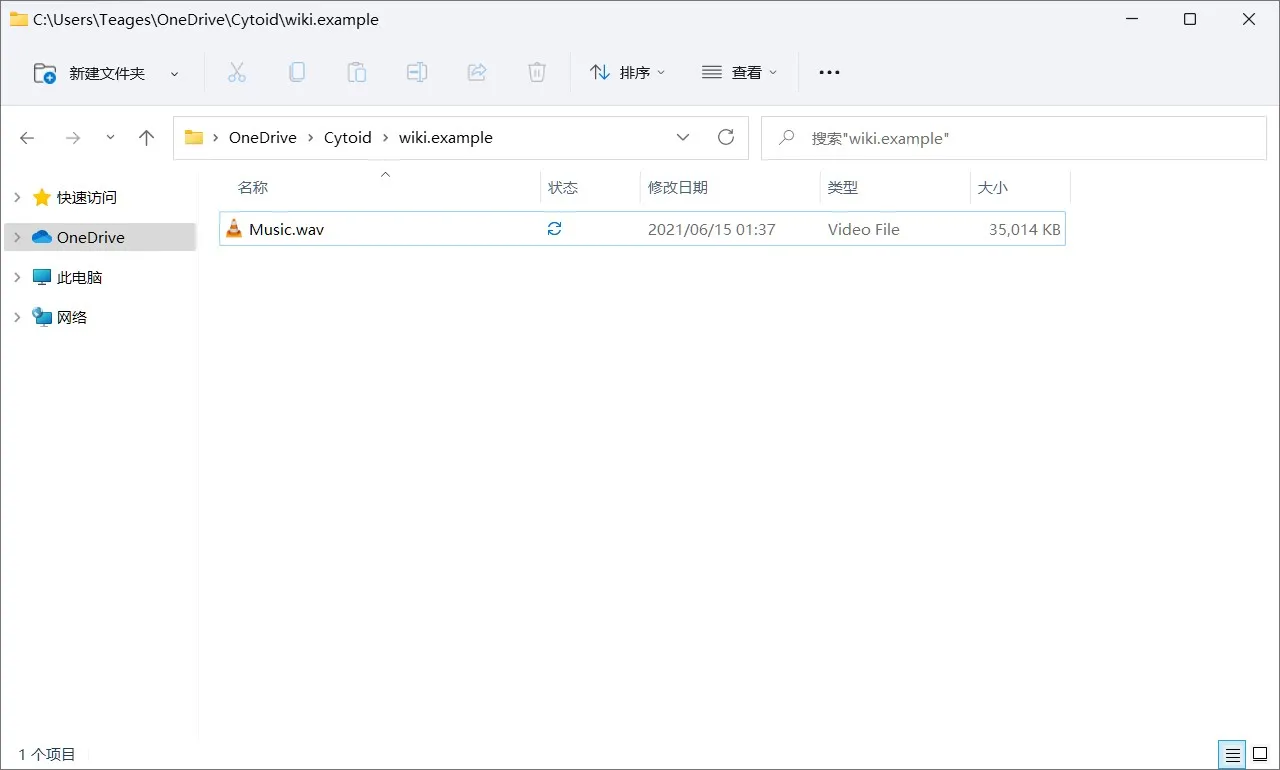The image size is (1280, 770).
Task: Switch to large icons view toggle
Action: coord(1260,754)
